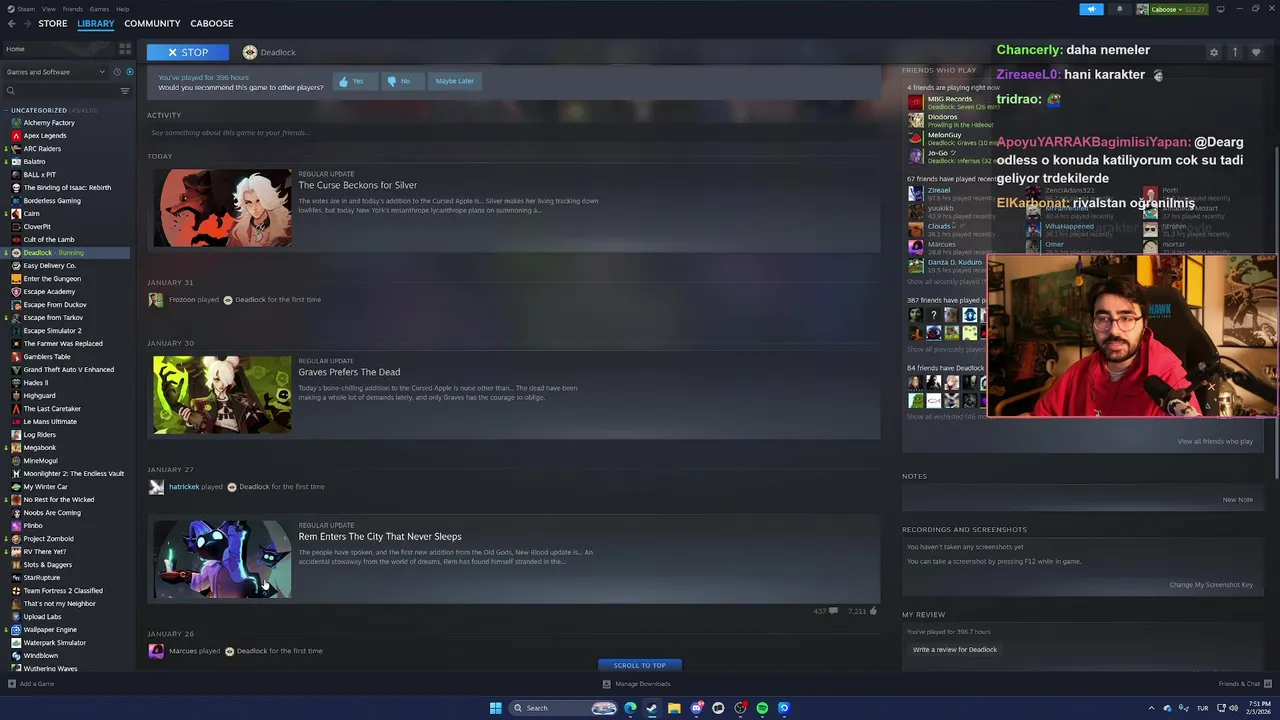Open Manage Downloads

636,684
